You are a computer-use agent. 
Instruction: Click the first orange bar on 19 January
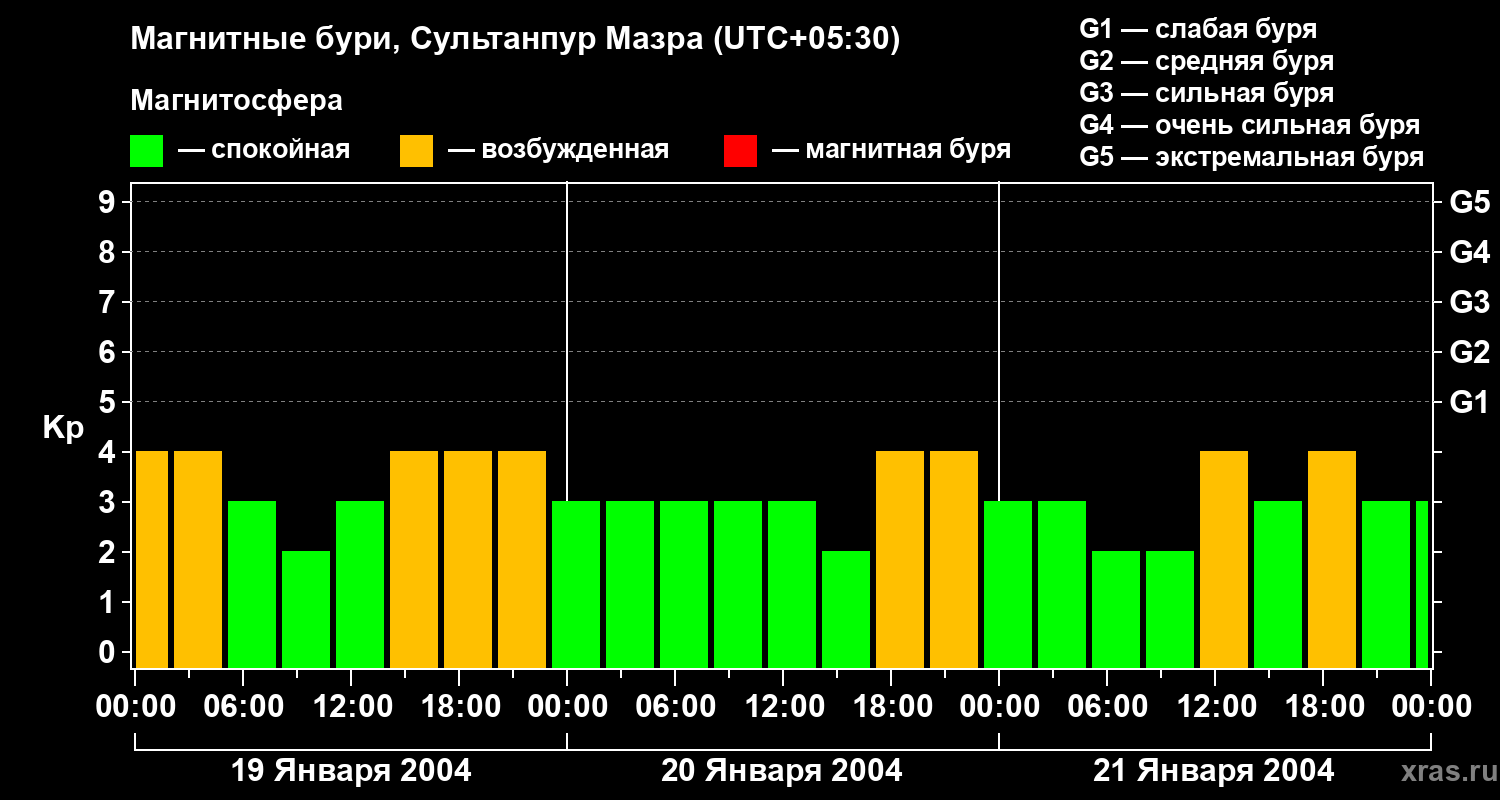(152, 558)
